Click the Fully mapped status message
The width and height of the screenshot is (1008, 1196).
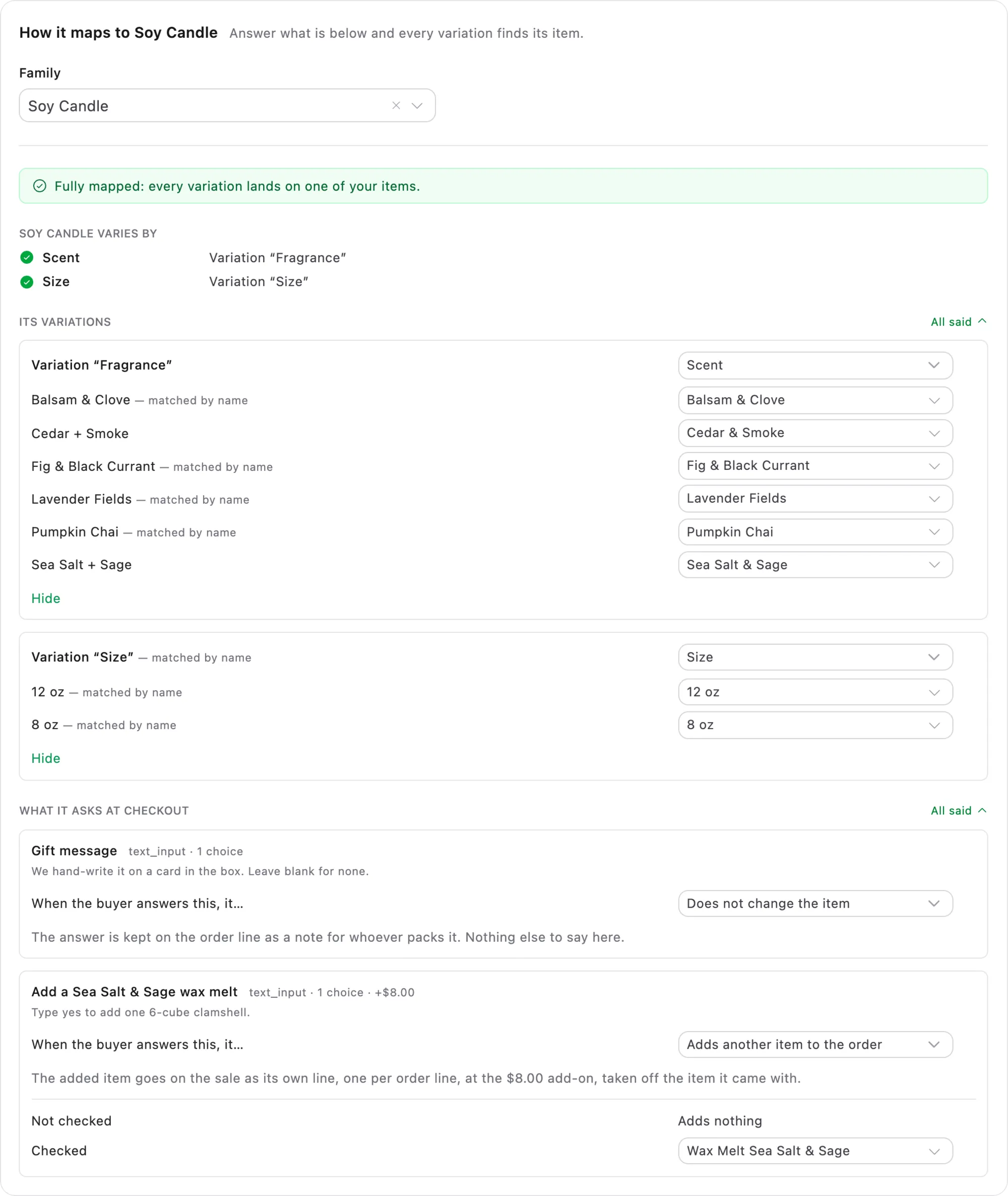click(x=237, y=187)
